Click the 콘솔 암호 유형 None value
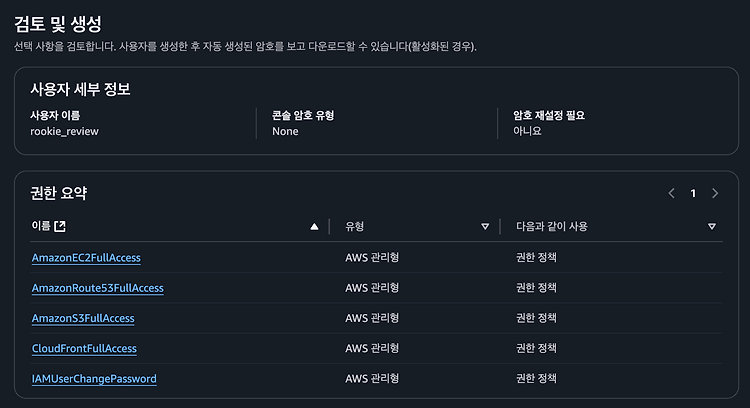Image resolution: width=750 pixels, height=408 pixels. click(285, 132)
